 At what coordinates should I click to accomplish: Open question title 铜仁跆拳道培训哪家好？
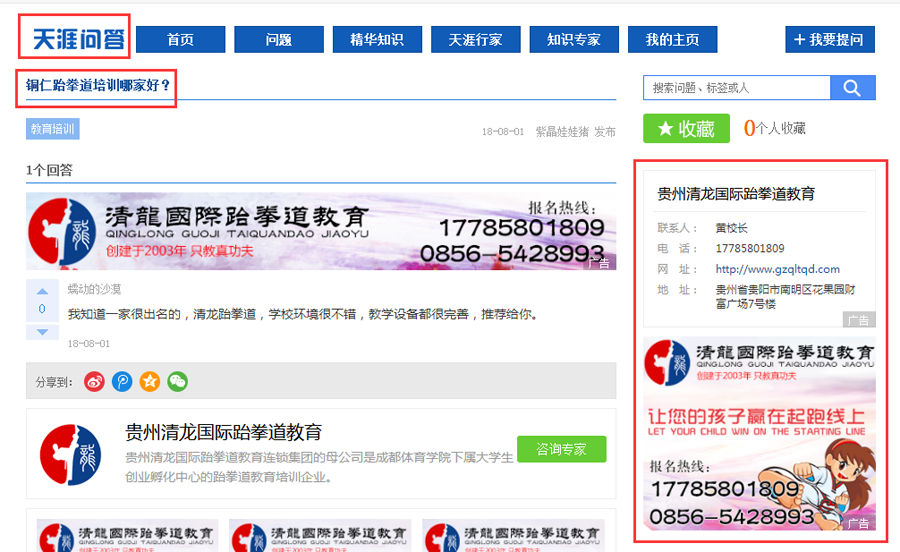99,85
